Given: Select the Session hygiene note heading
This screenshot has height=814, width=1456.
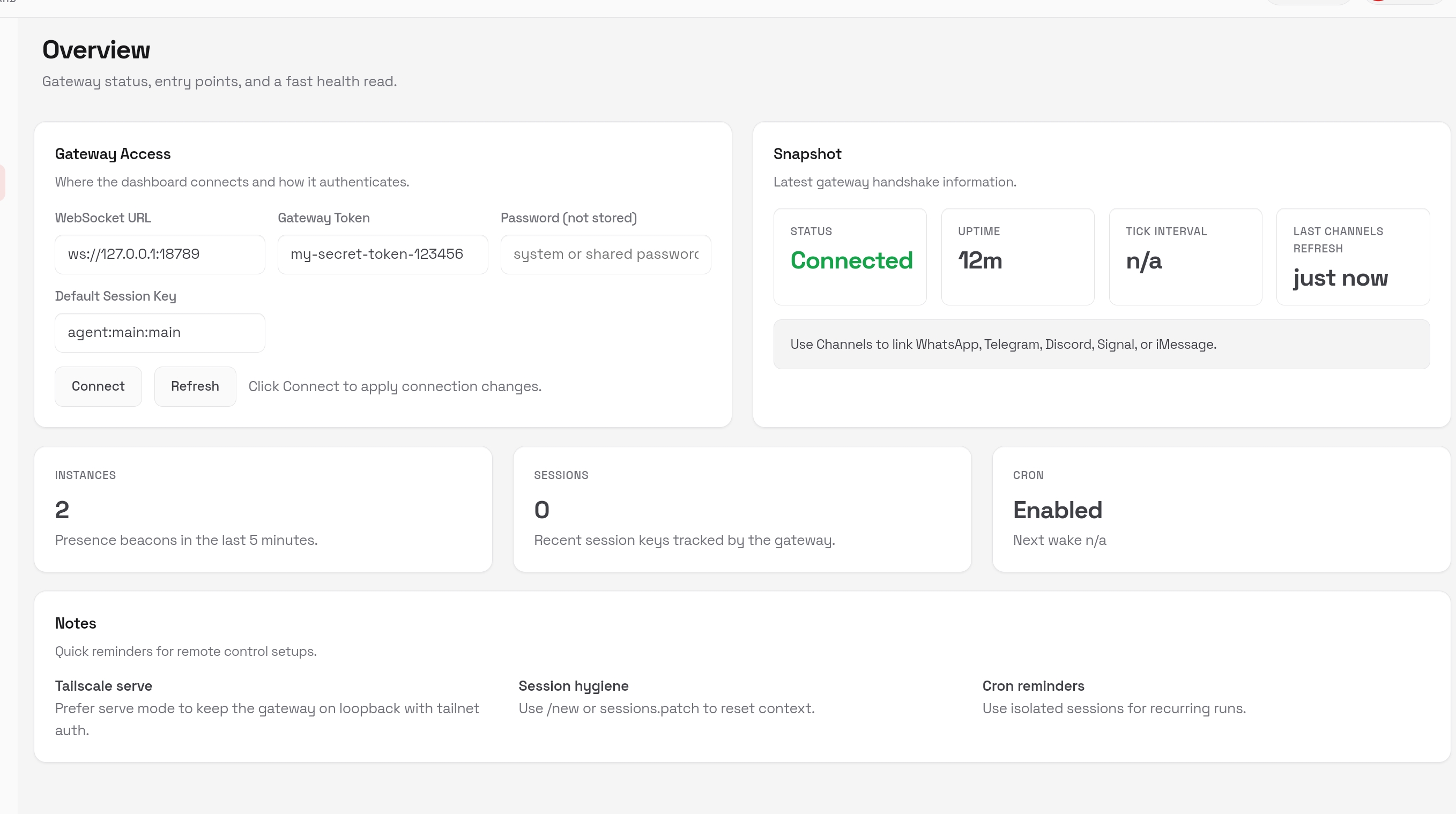Looking at the screenshot, I should pos(573,686).
